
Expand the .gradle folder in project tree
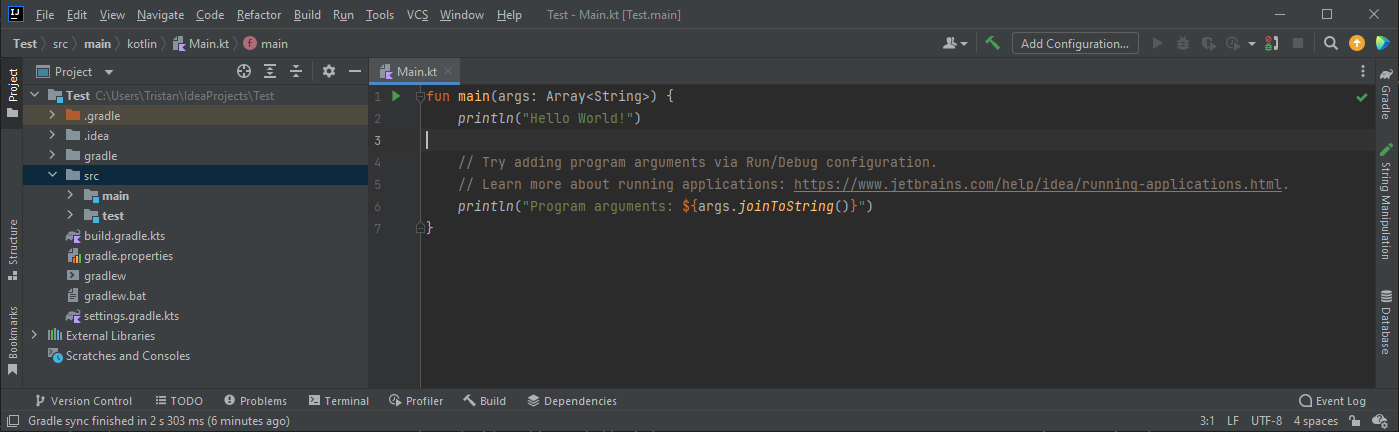click(52, 116)
